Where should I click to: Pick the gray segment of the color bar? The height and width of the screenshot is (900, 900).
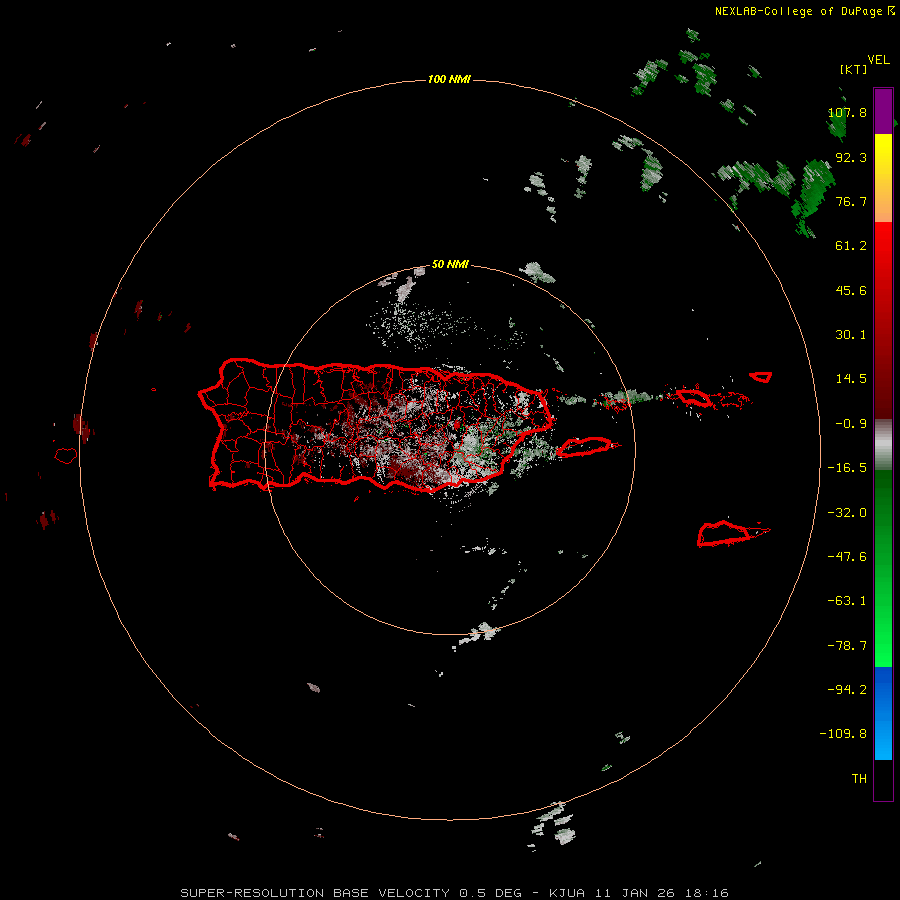pos(883,444)
